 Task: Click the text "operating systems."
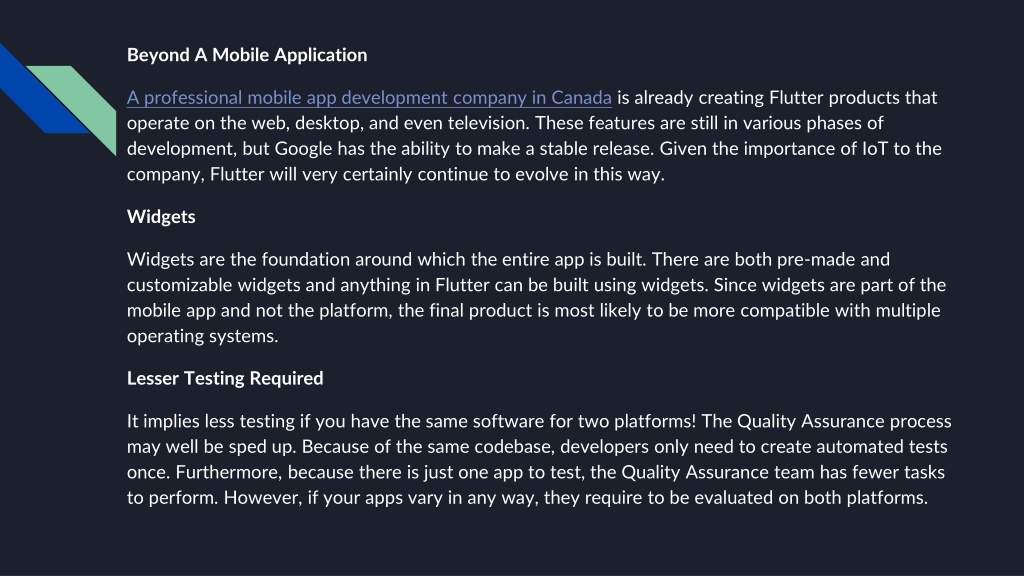tap(202, 336)
